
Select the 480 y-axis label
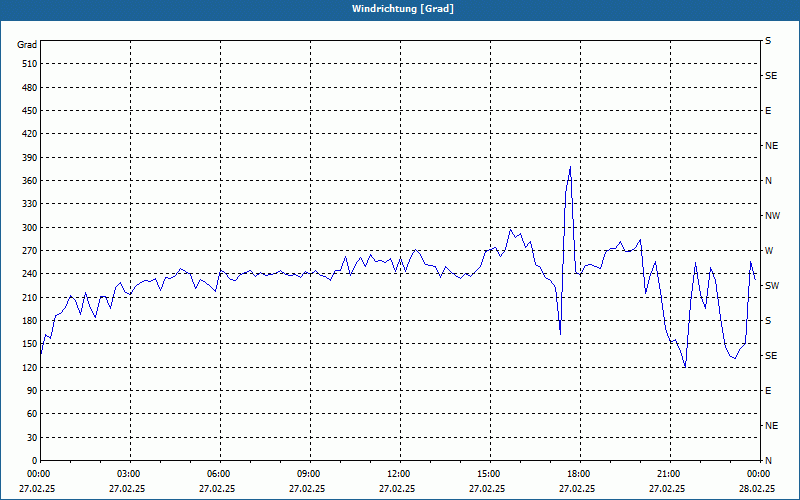point(30,87)
